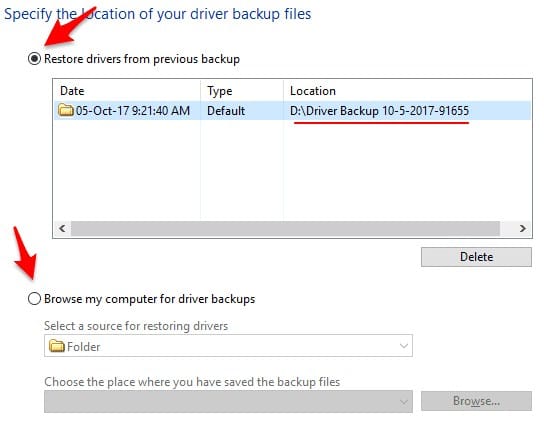Click the grayed-out Browse... button
The height and width of the screenshot is (425, 544).
coord(476,401)
